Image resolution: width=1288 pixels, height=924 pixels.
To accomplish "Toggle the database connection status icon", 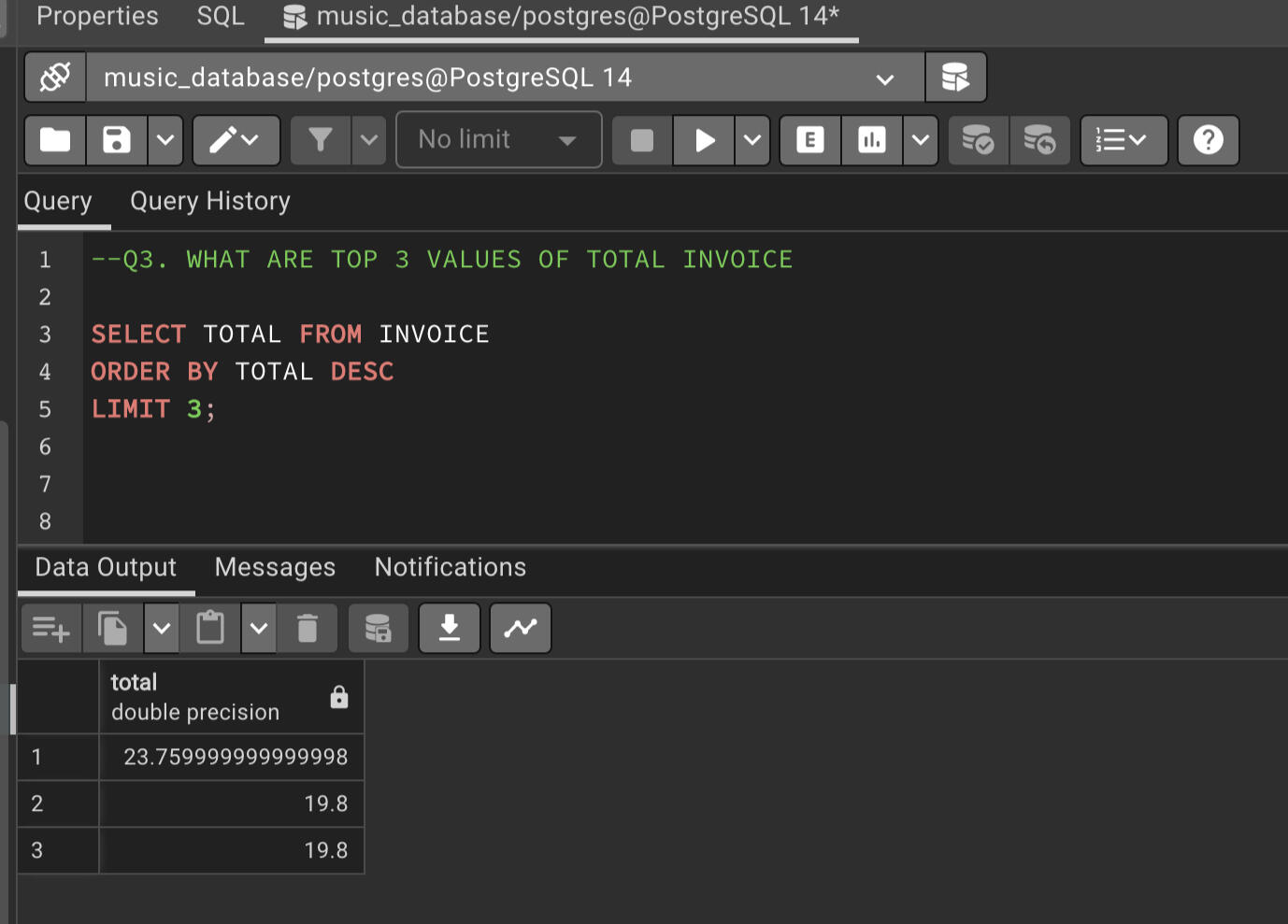I will pos(55,77).
